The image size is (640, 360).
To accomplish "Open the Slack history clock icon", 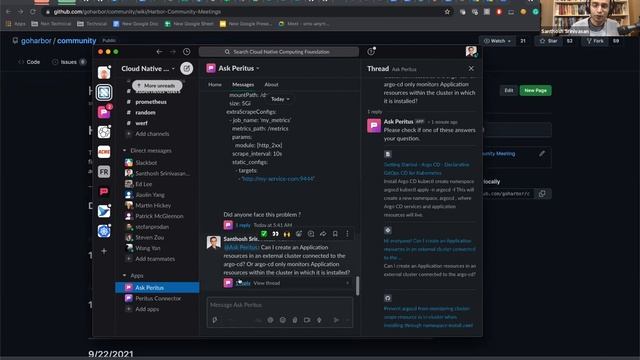I will click(187, 52).
